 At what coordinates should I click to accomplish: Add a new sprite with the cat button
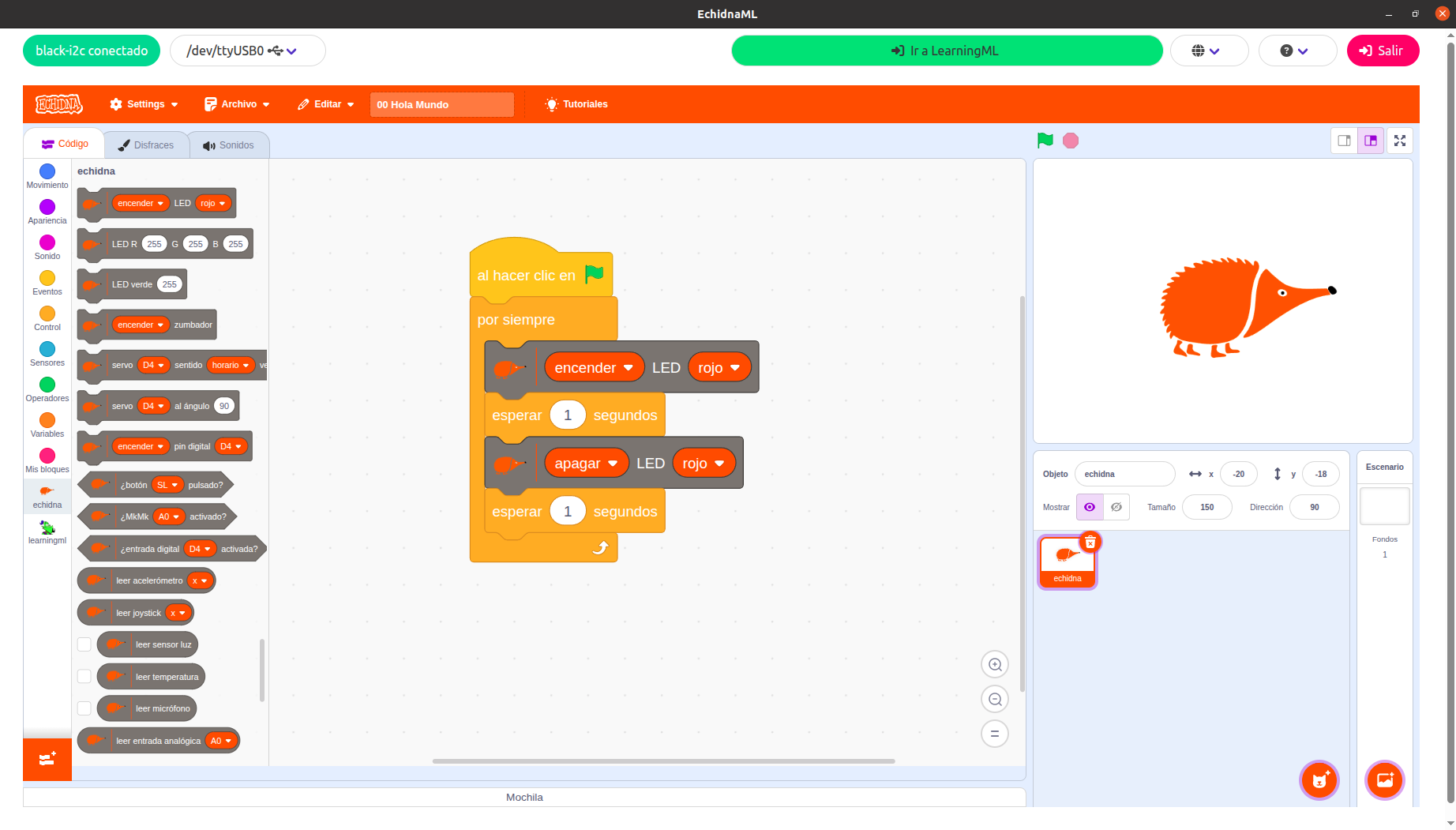(x=1319, y=780)
